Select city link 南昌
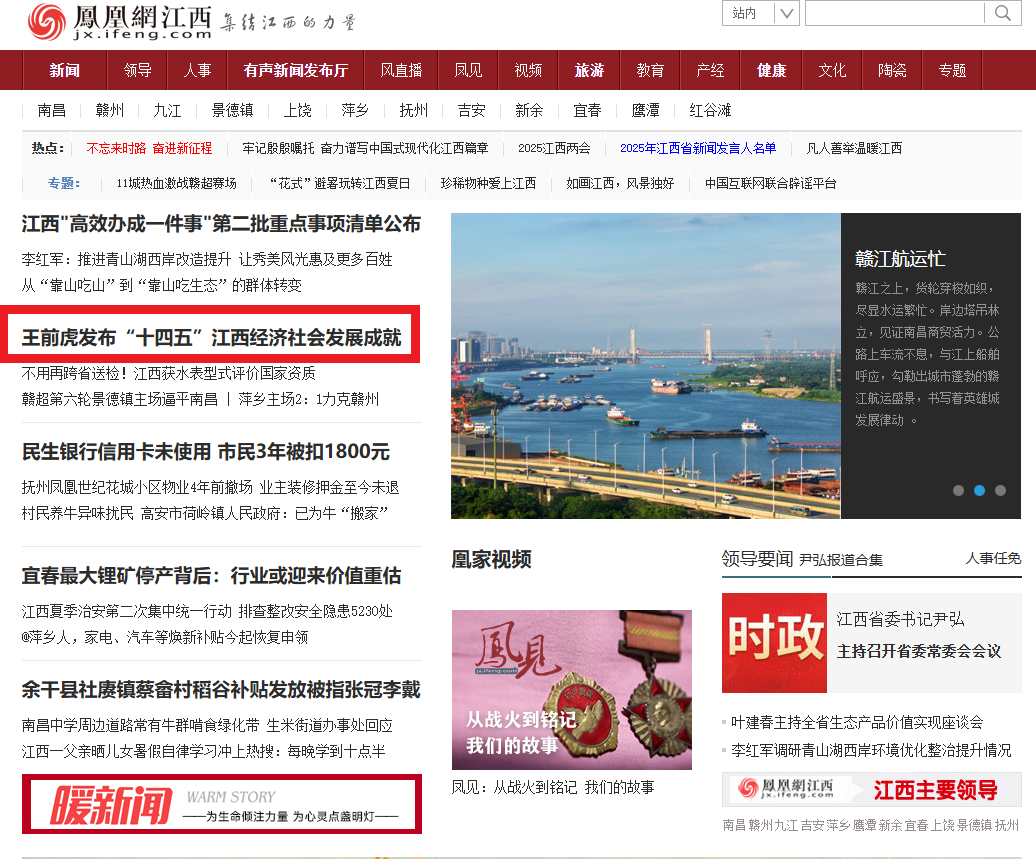Viewport: 1036px width, 859px height. click(52, 110)
